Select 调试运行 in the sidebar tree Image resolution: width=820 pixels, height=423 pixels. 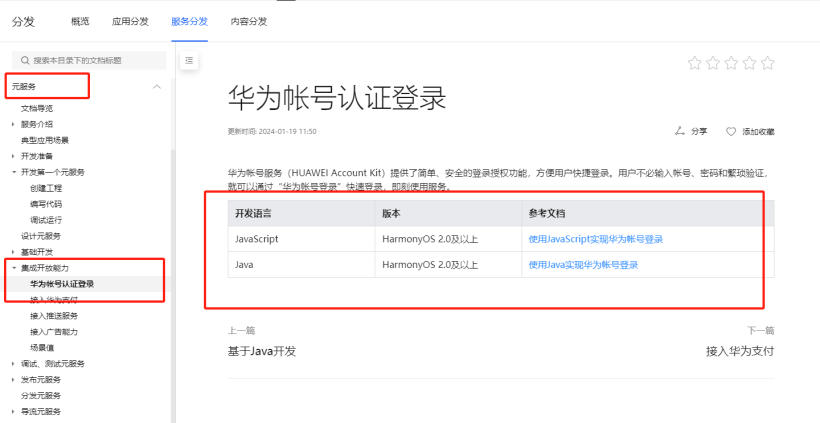click(x=46, y=220)
